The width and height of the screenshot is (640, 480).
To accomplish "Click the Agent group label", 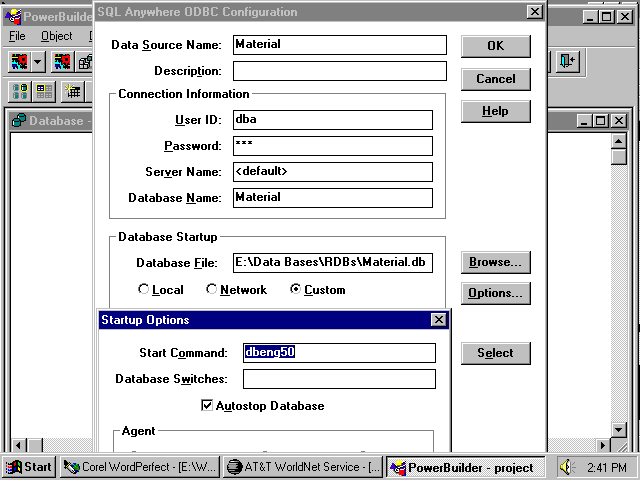I will pos(138,431).
